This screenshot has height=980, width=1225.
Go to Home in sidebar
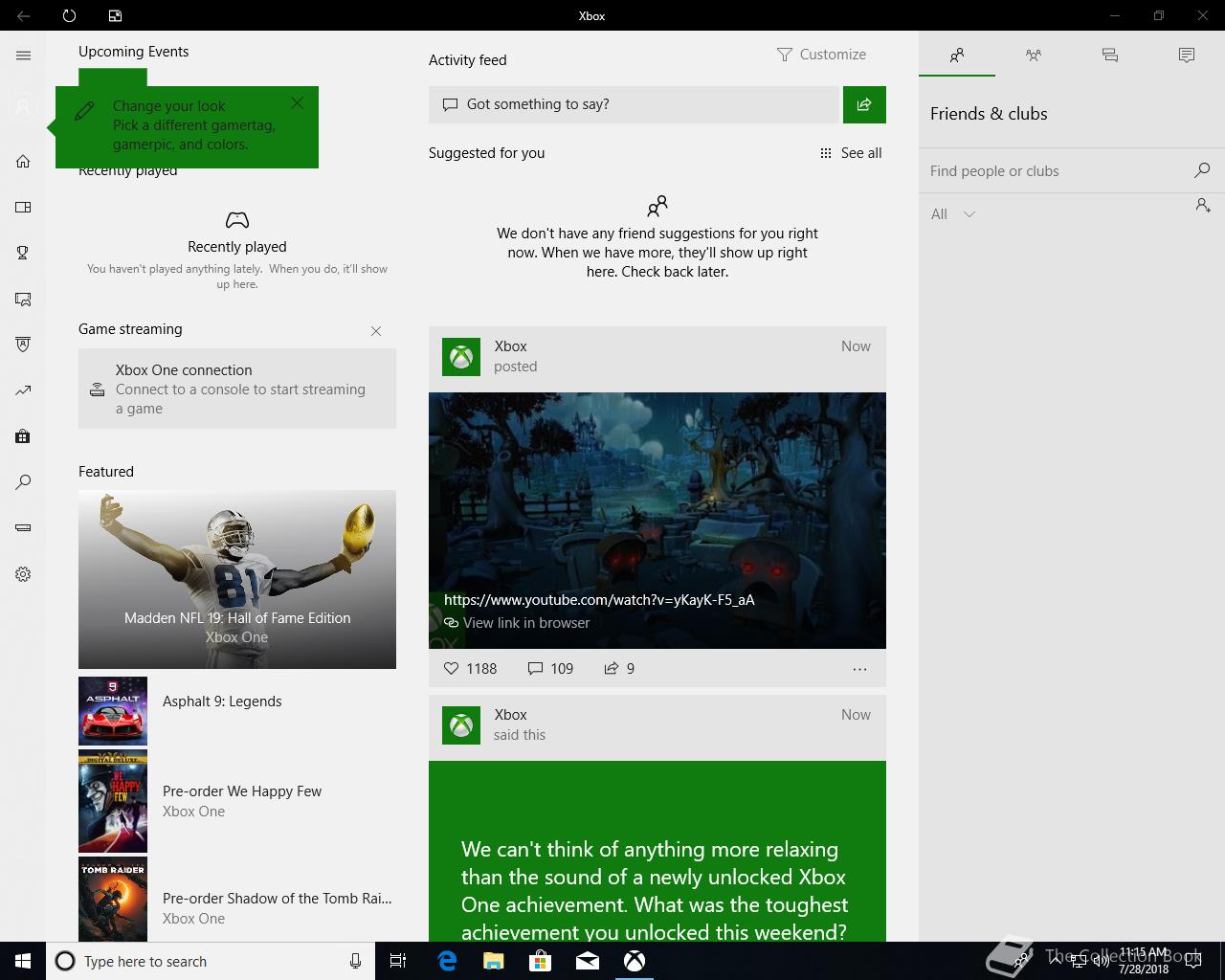(x=23, y=161)
